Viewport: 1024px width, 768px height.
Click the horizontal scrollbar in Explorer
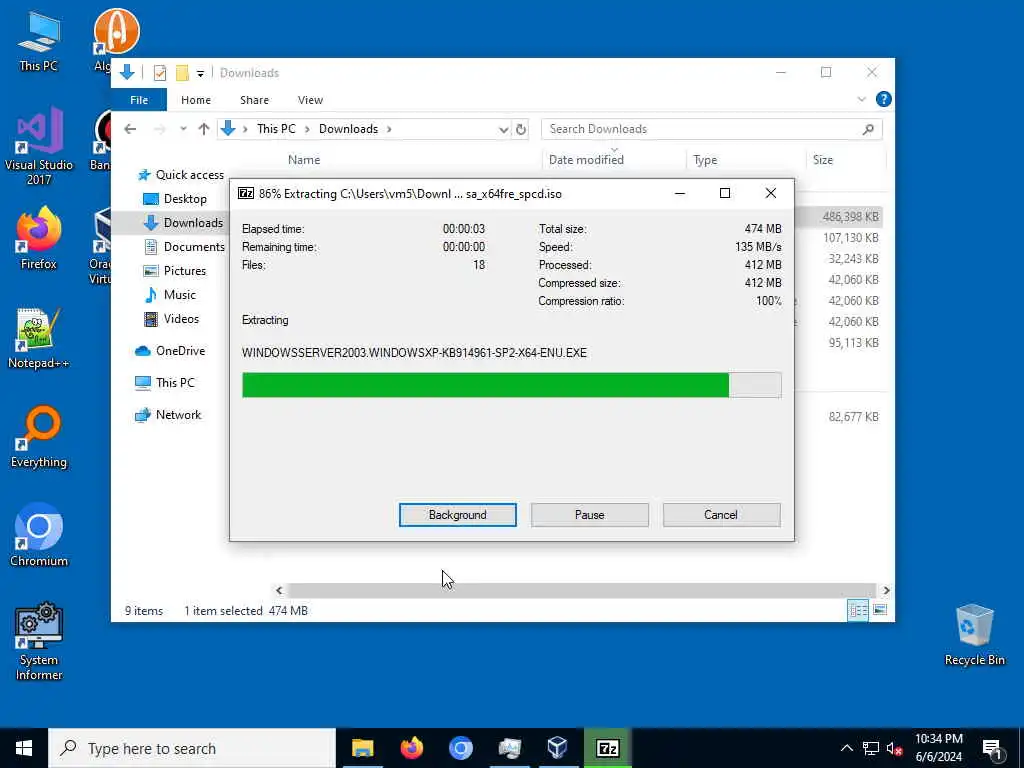(x=581, y=590)
